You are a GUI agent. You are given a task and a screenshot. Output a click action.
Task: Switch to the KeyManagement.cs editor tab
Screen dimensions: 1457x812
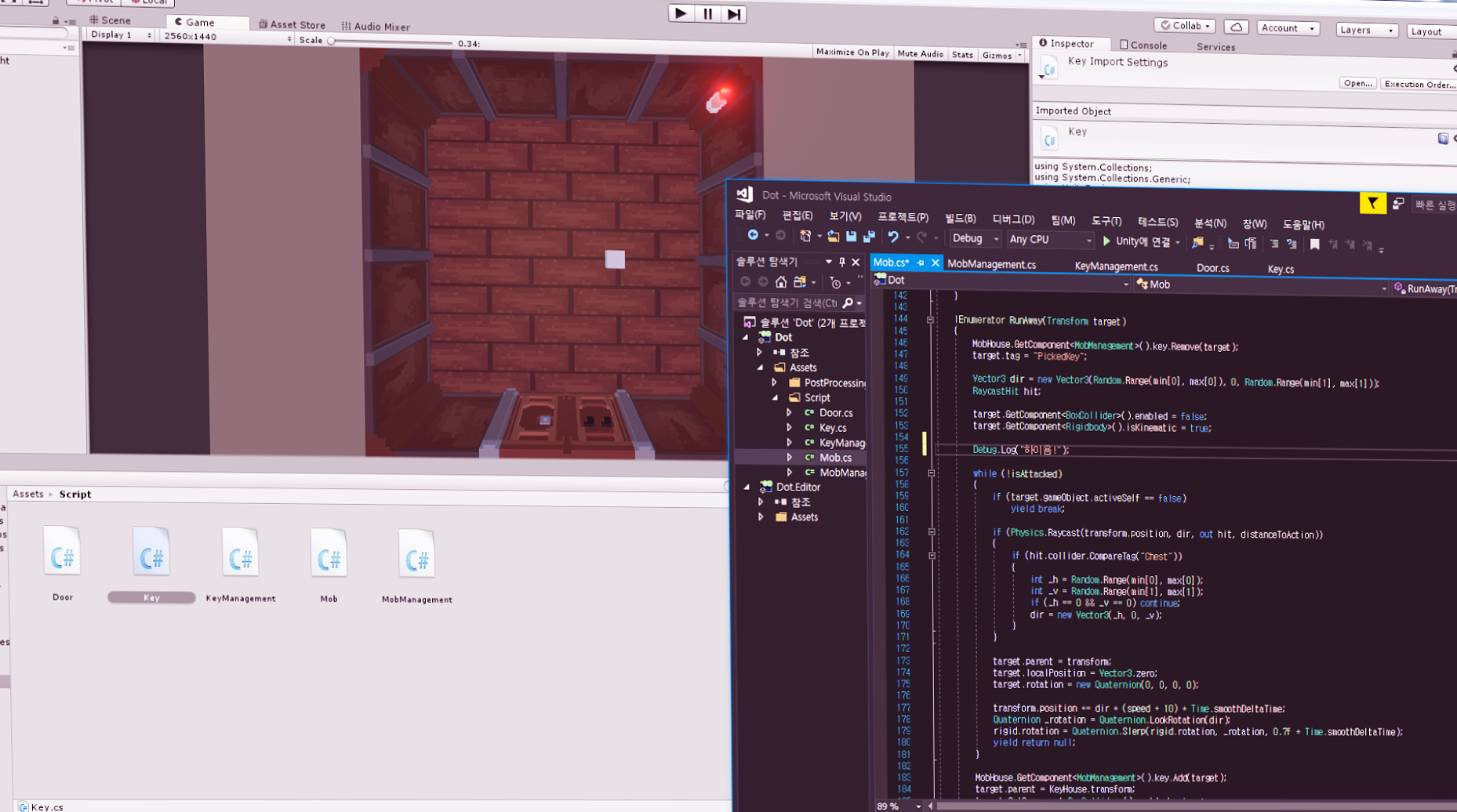coord(1115,266)
